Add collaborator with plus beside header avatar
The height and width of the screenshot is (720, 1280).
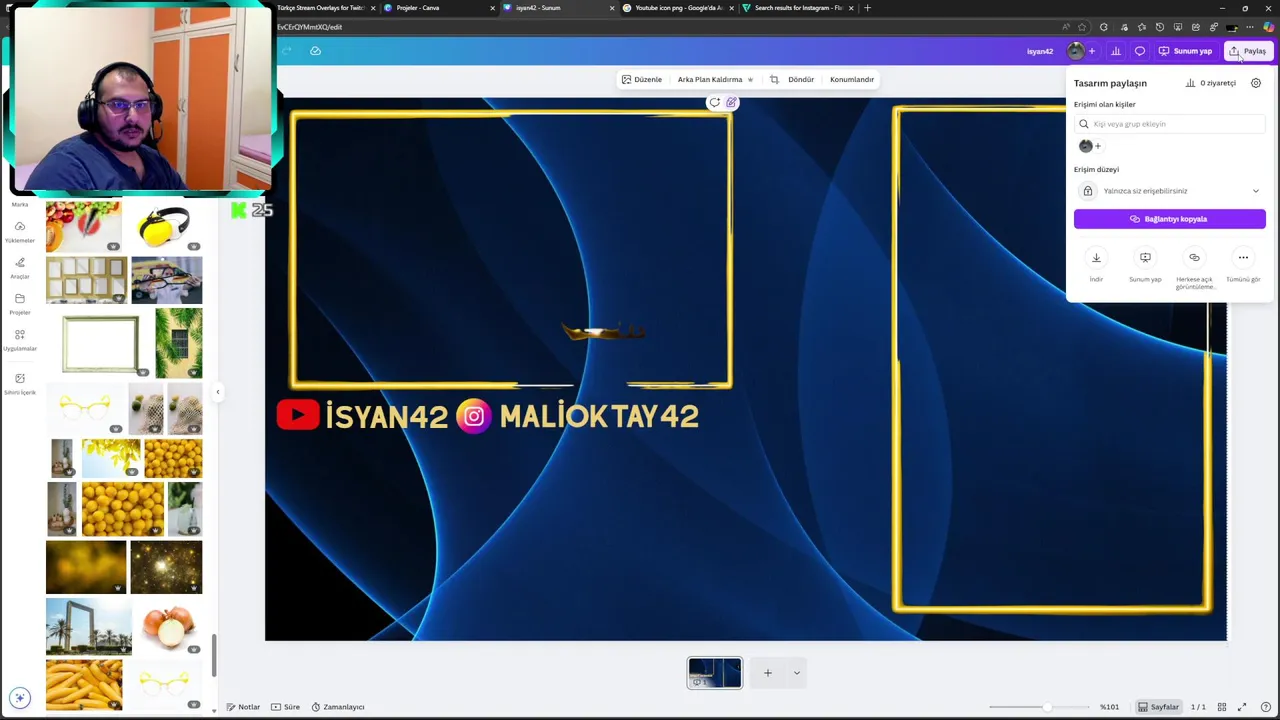tap(1092, 51)
